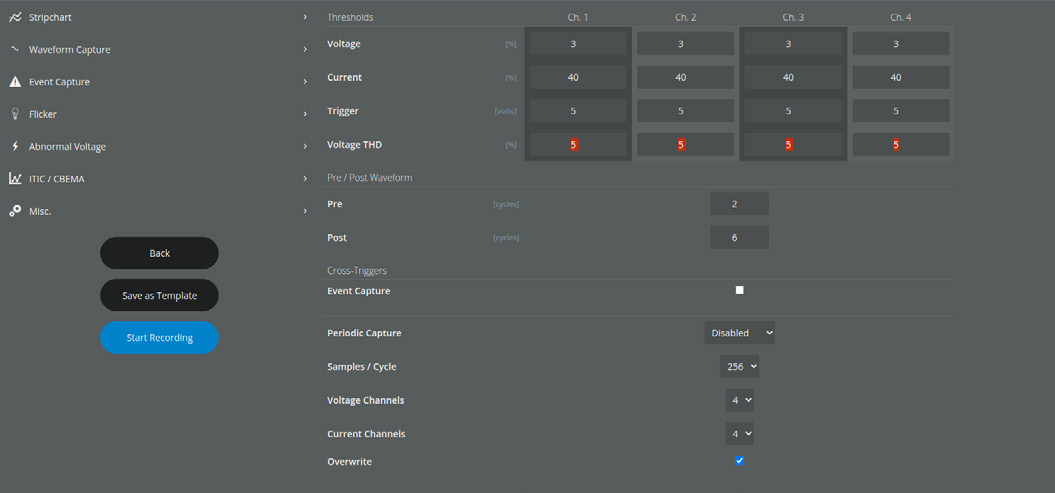
Task: Click the Stripchart chart icon
Action: point(15,17)
